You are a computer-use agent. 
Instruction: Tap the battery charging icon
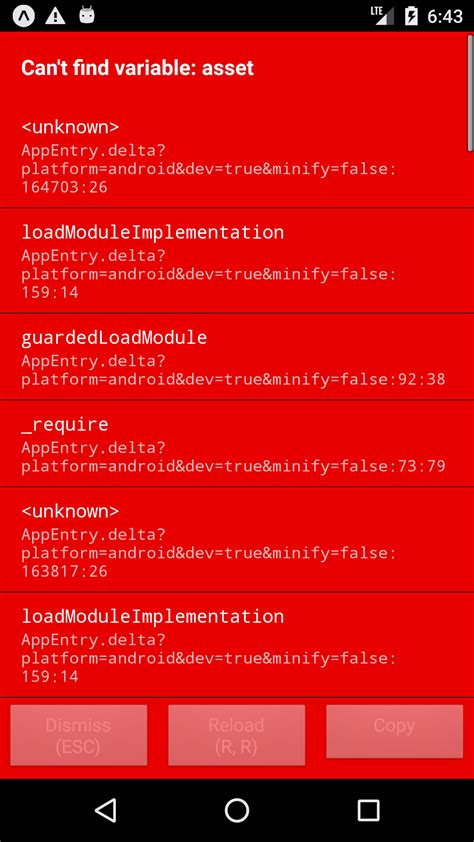411,16
